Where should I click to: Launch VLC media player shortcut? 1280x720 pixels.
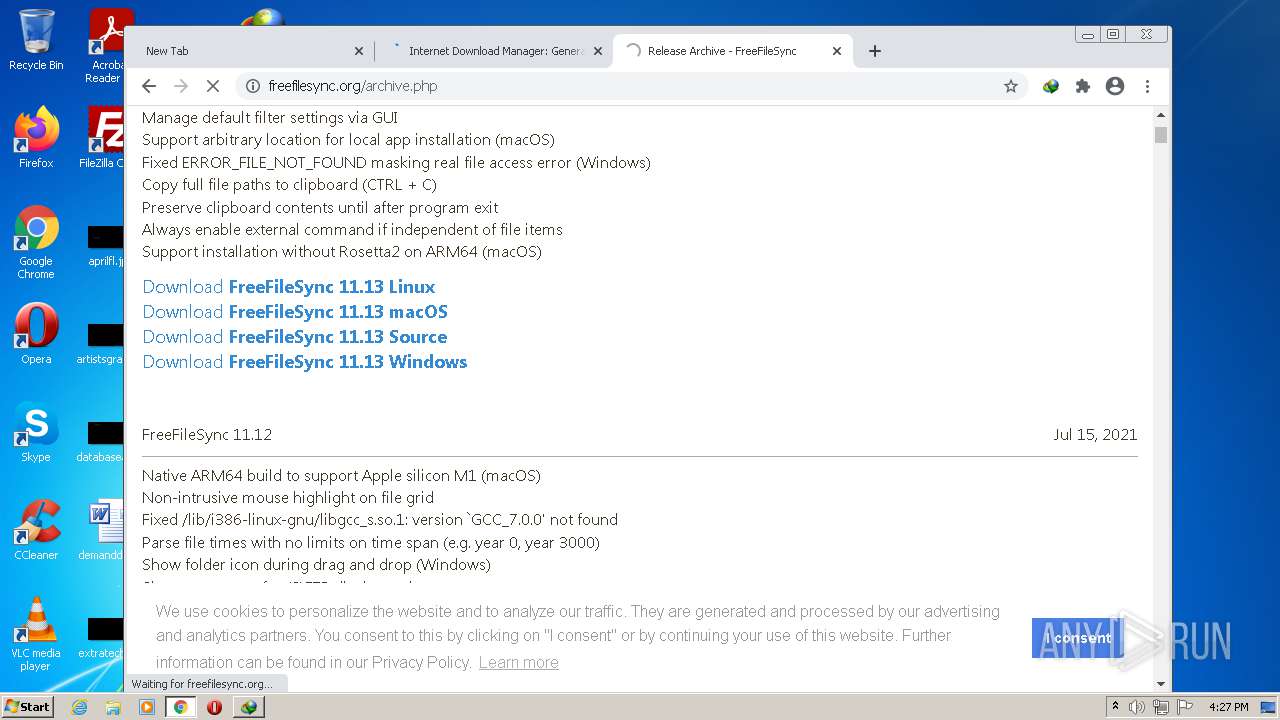pyautogui.click(x=36, y=634)
